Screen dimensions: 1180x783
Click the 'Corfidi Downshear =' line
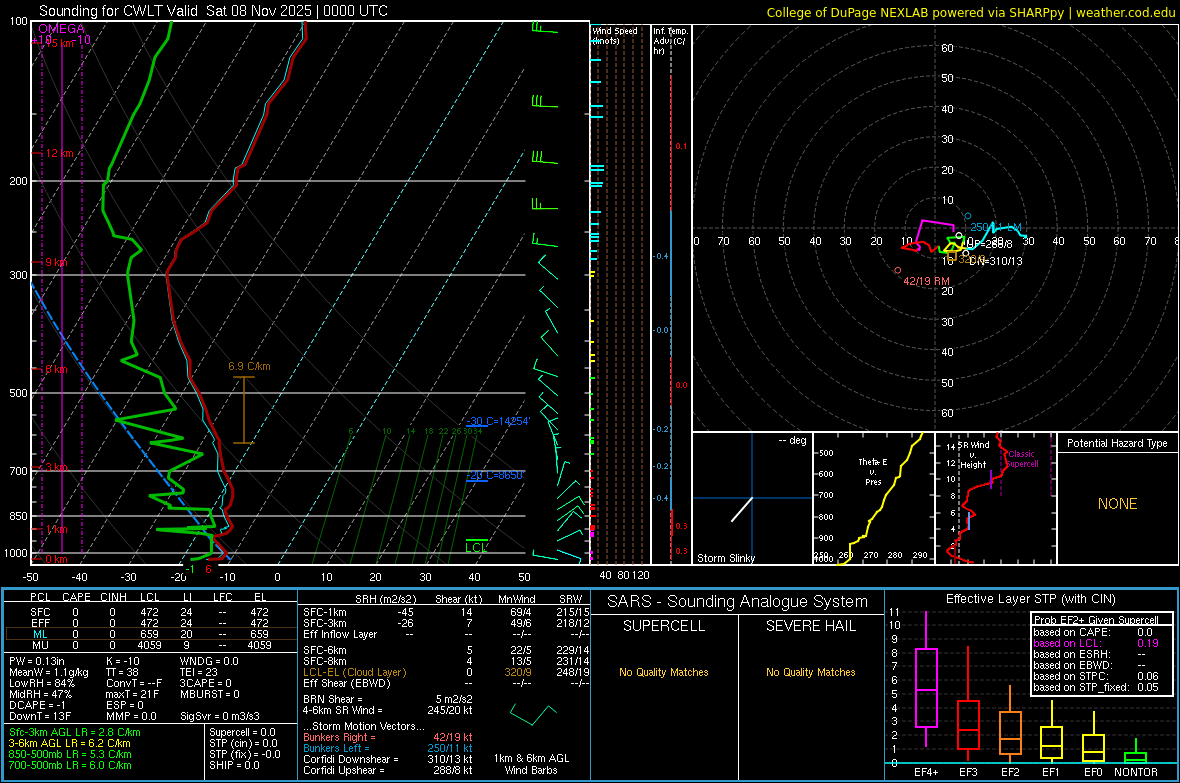(388, 759)
